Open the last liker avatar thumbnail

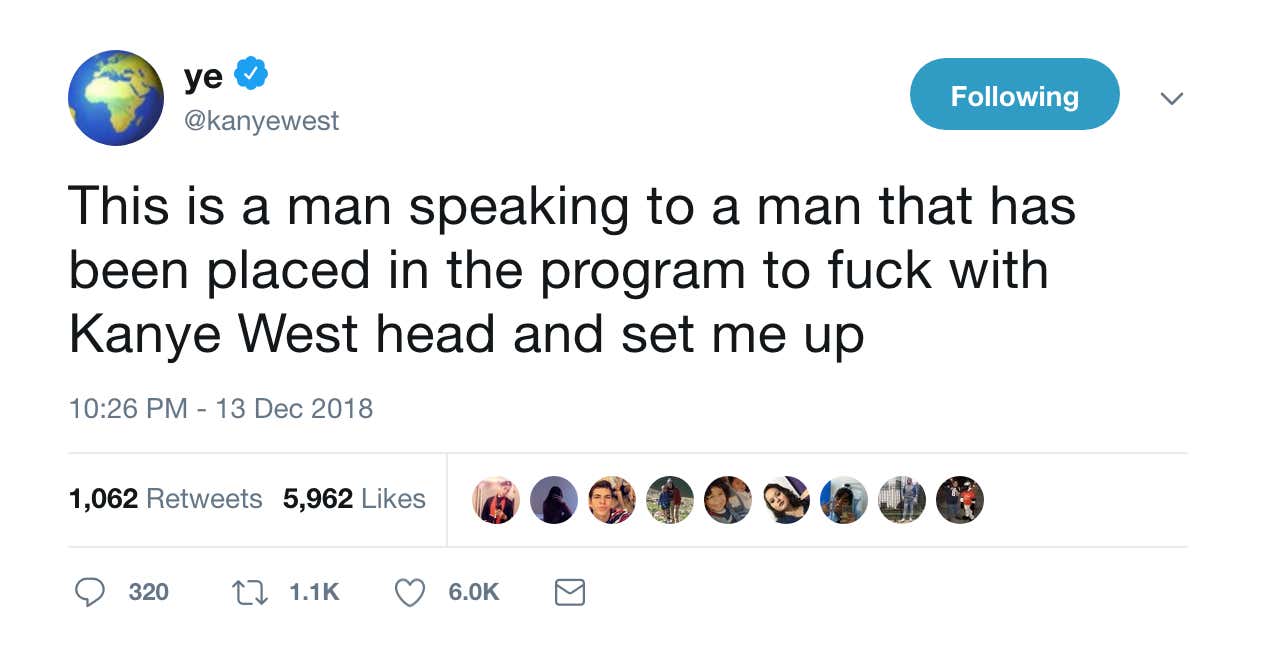960,499
